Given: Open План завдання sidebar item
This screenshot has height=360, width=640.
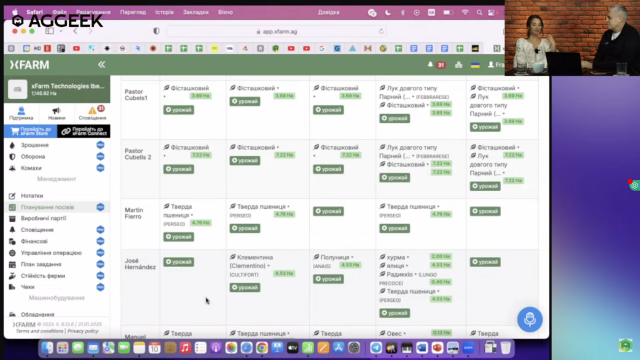Looking at the screenshot, I should pos(41,264).
